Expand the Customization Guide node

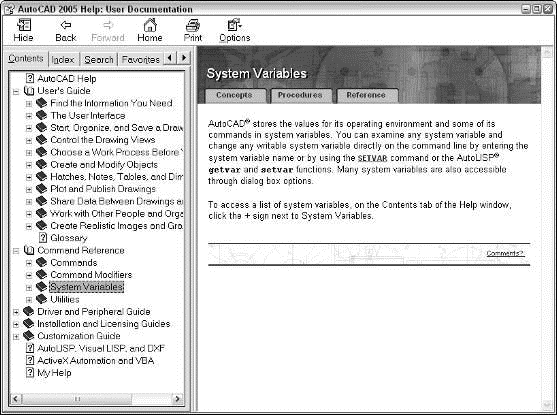(x=16, y=336)
